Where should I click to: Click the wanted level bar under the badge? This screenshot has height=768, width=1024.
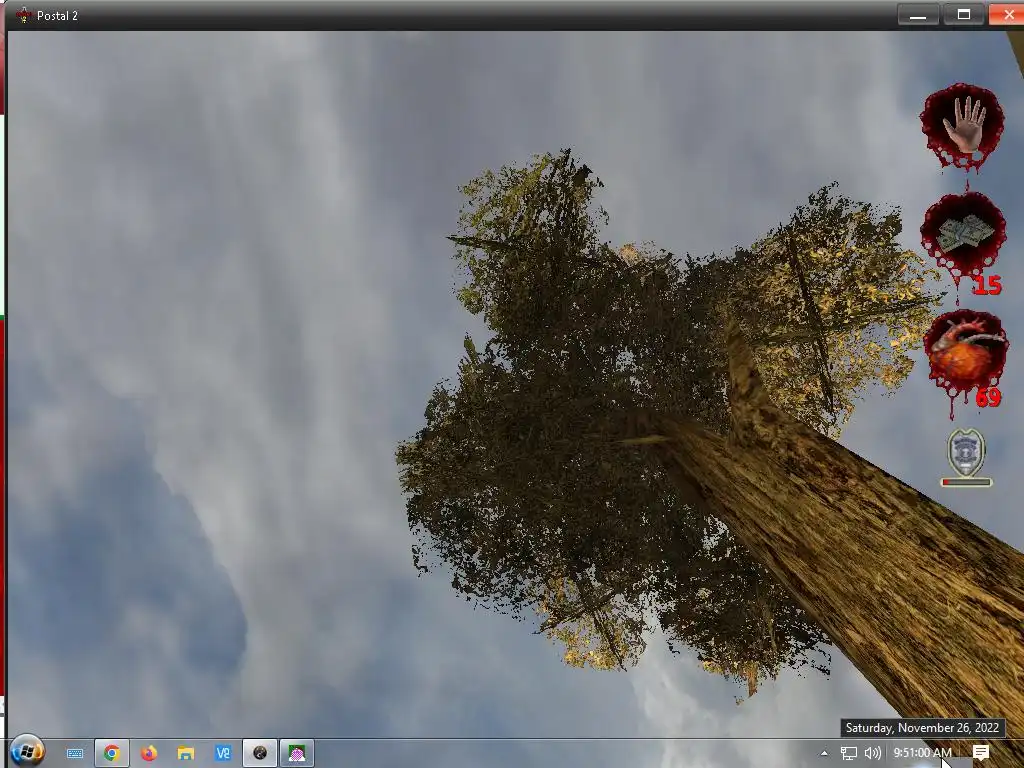click(x=966, y=483)
